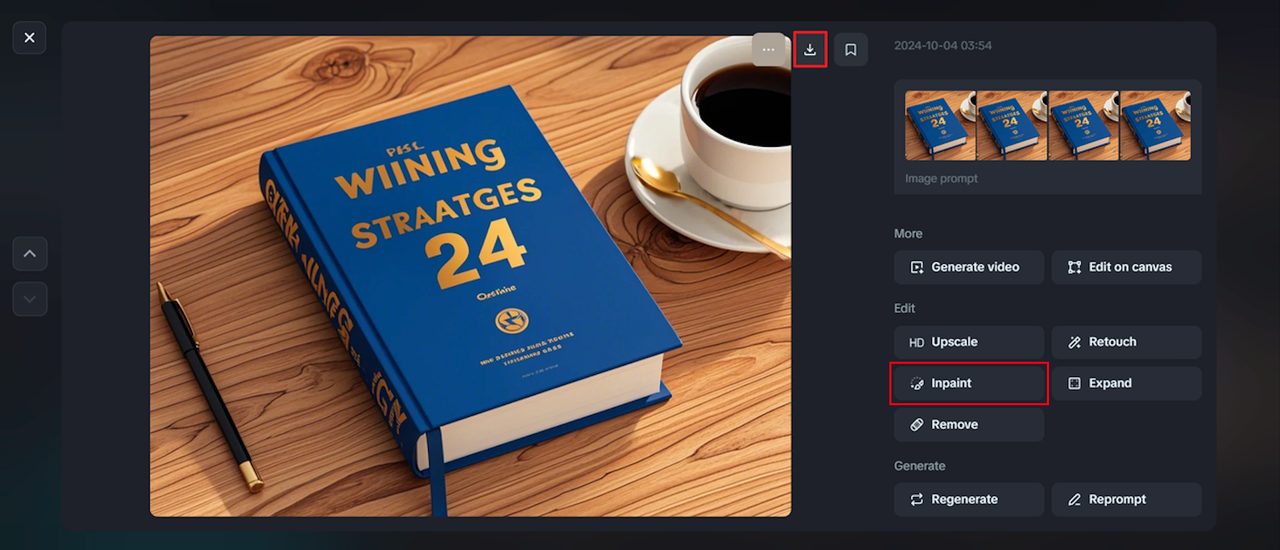Choose the Retouch option
Image resolution: width=1280 pixels, height=550 pixels.
pos(1126,342)
